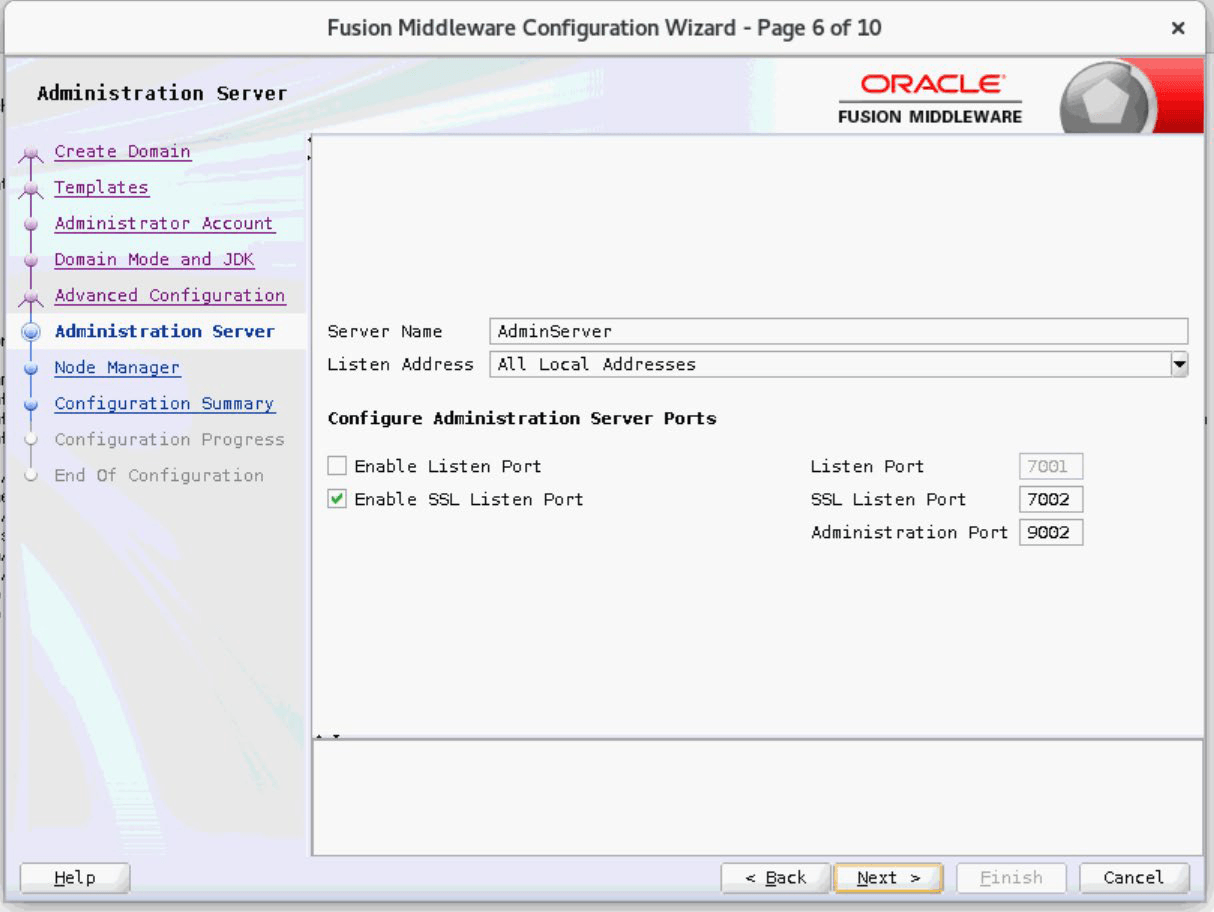
Task: Close the Configuration Wizard window
Action: (1178, 28)
